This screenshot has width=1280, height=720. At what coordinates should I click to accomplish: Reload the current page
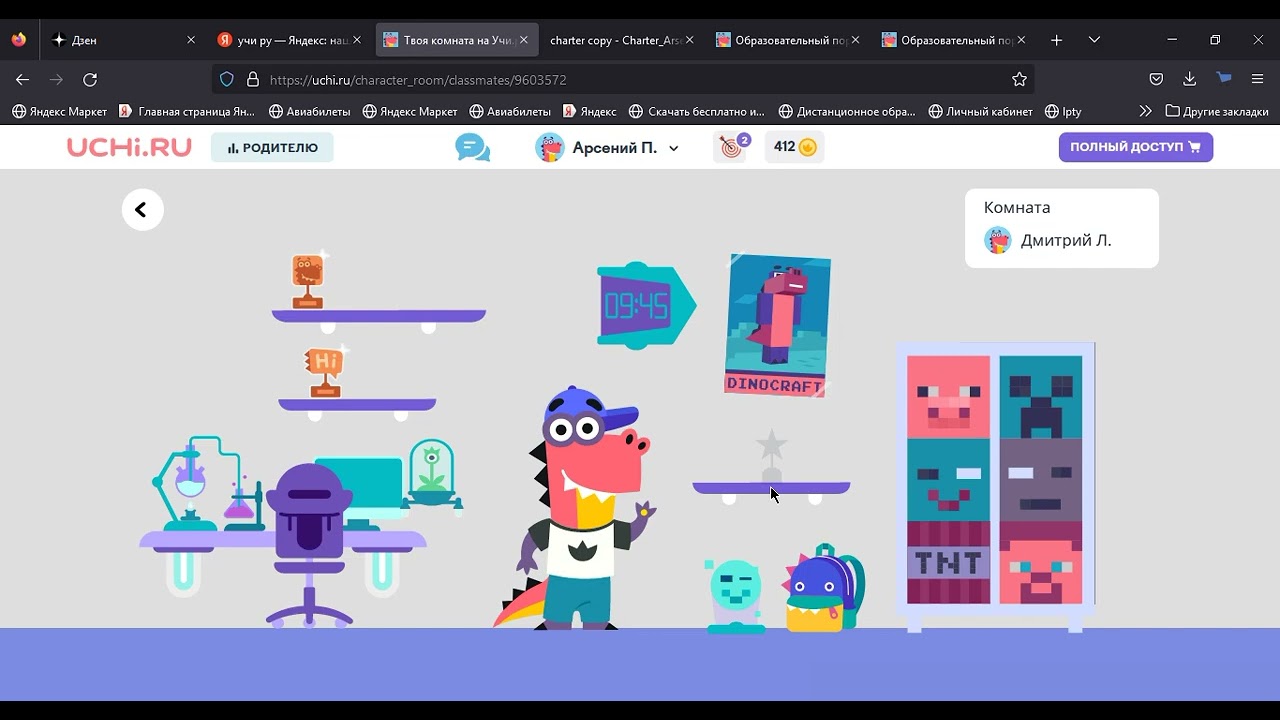(90, 79)
